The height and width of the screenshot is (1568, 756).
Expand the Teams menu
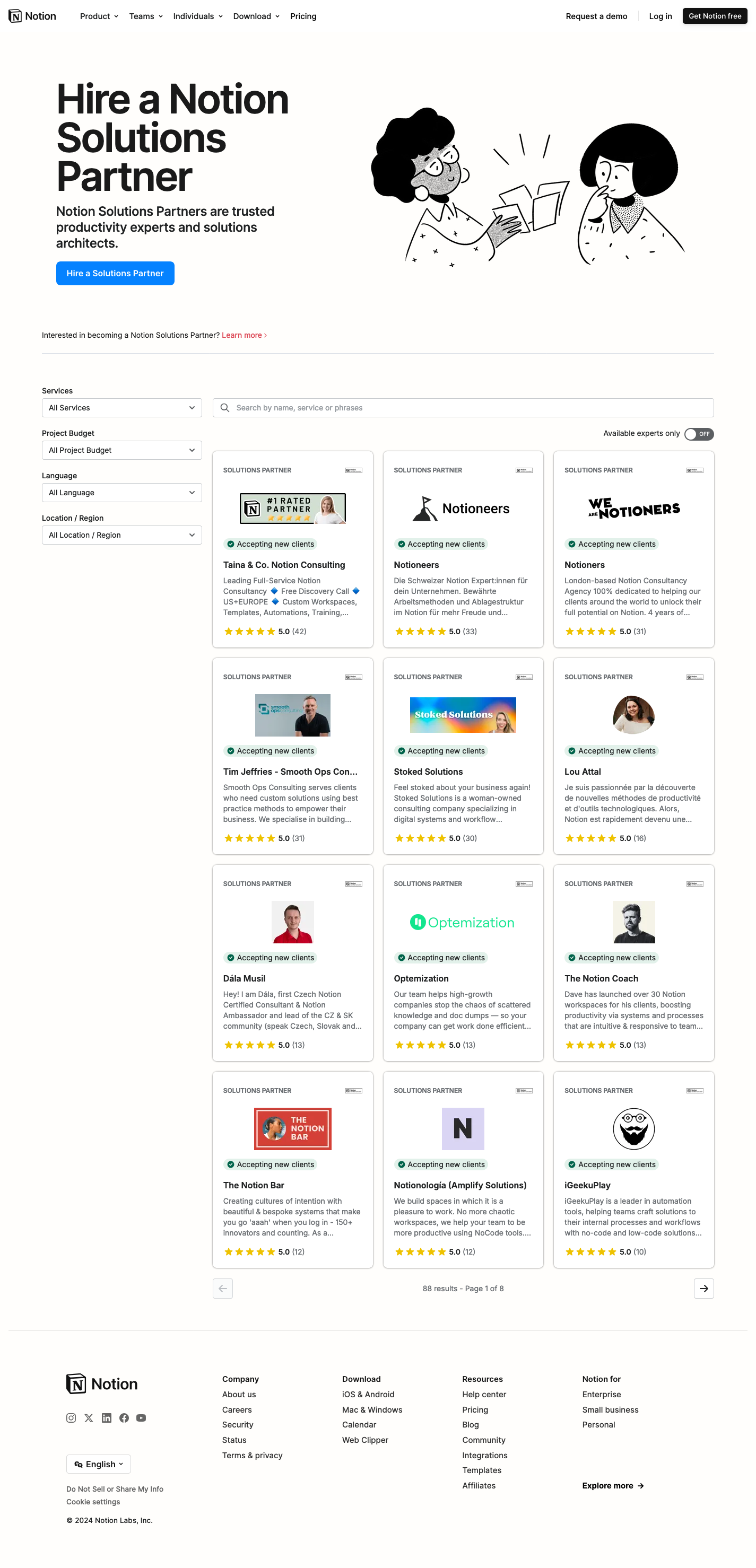[145, 16]
